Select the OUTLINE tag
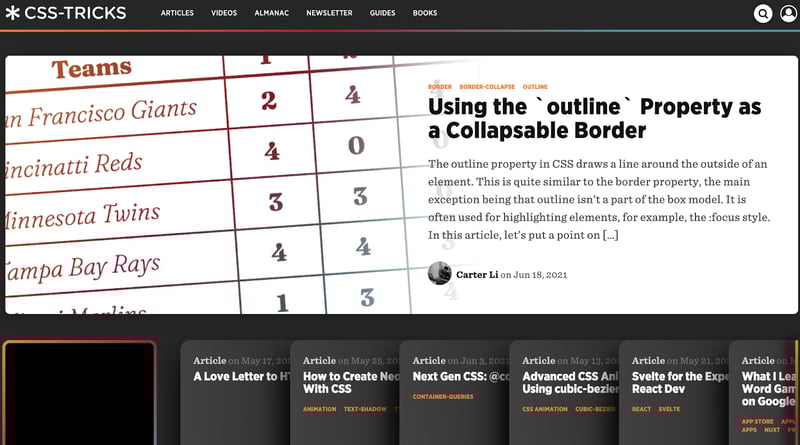Viewport: 800px width, 445px height. 535,87
